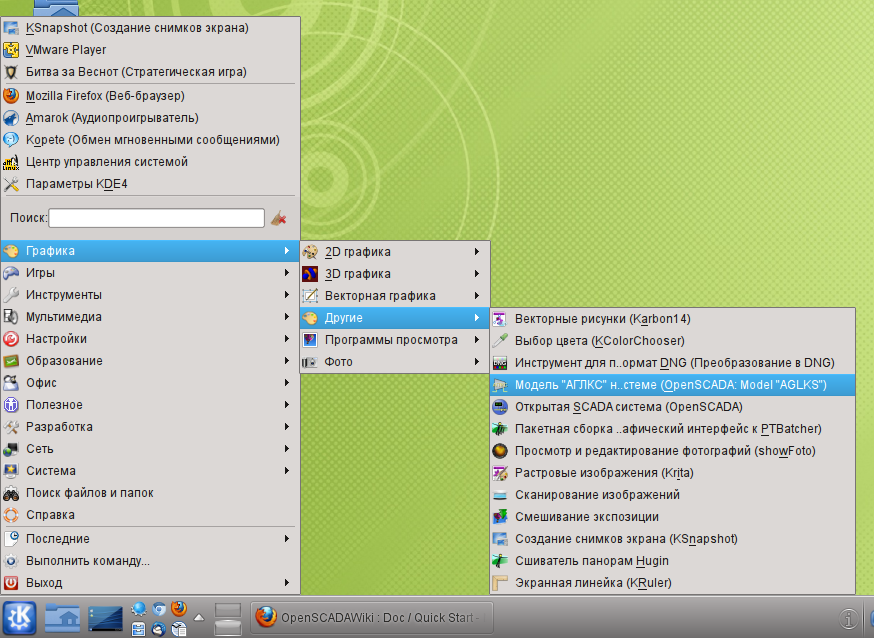This screenshot has height=638, width=874.
Task: Click the Mozilla Firefox icon in menu
Action: pyautogui.click(x=11, y=95)
